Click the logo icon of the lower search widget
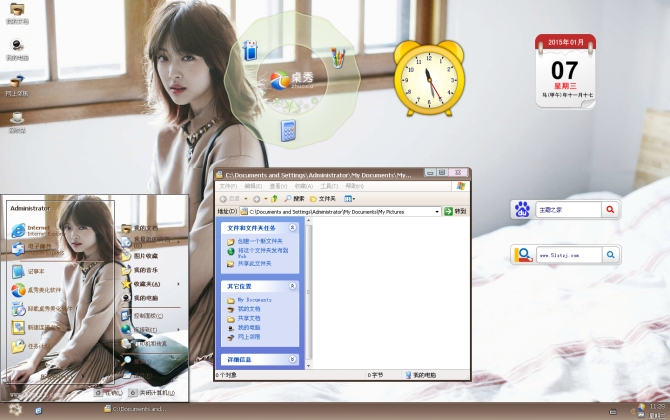The width and height of the screenshot is (670, 420). [523, 255]
